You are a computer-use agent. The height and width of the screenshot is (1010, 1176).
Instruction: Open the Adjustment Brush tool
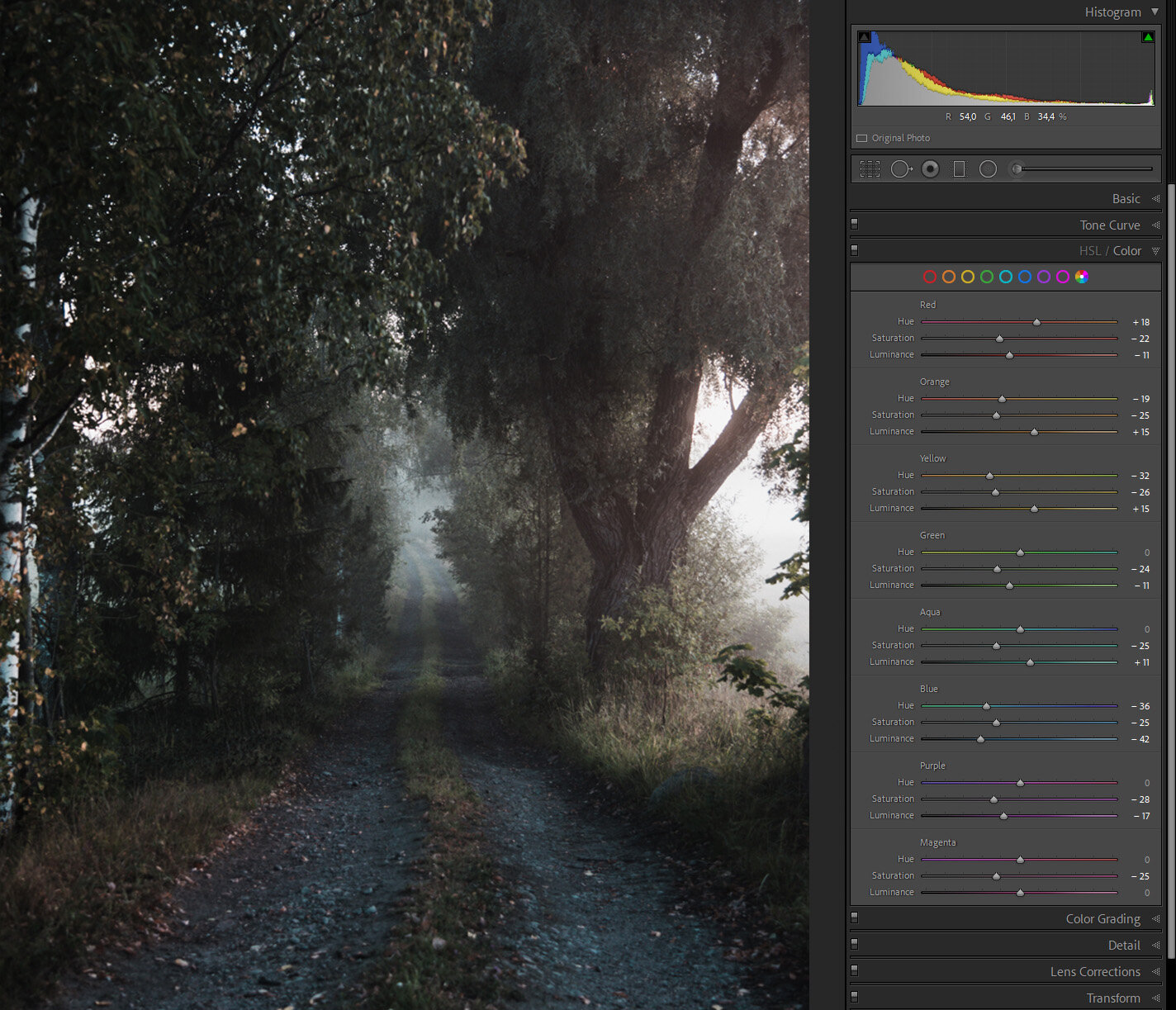click(x=1016, y=168)
